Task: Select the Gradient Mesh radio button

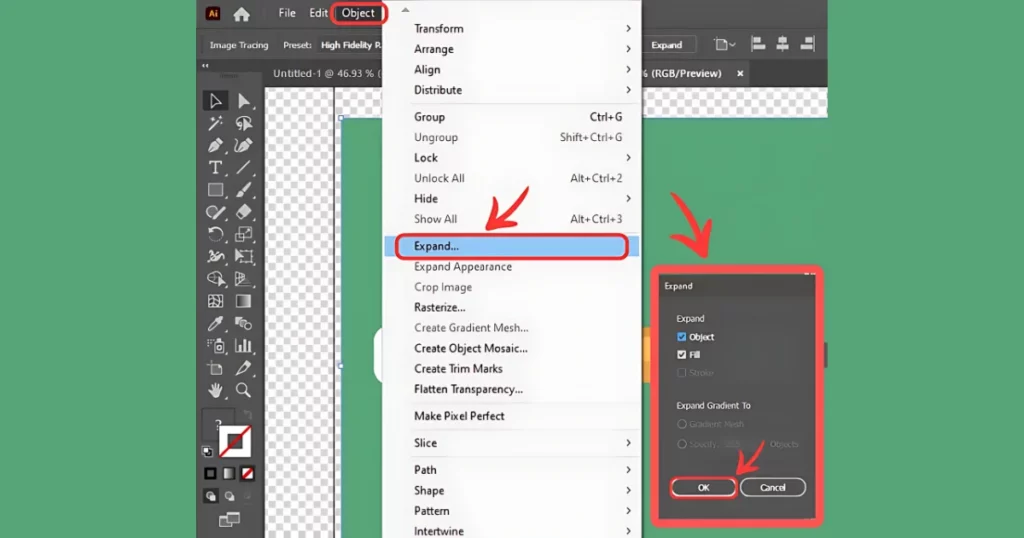Action: 682,424
